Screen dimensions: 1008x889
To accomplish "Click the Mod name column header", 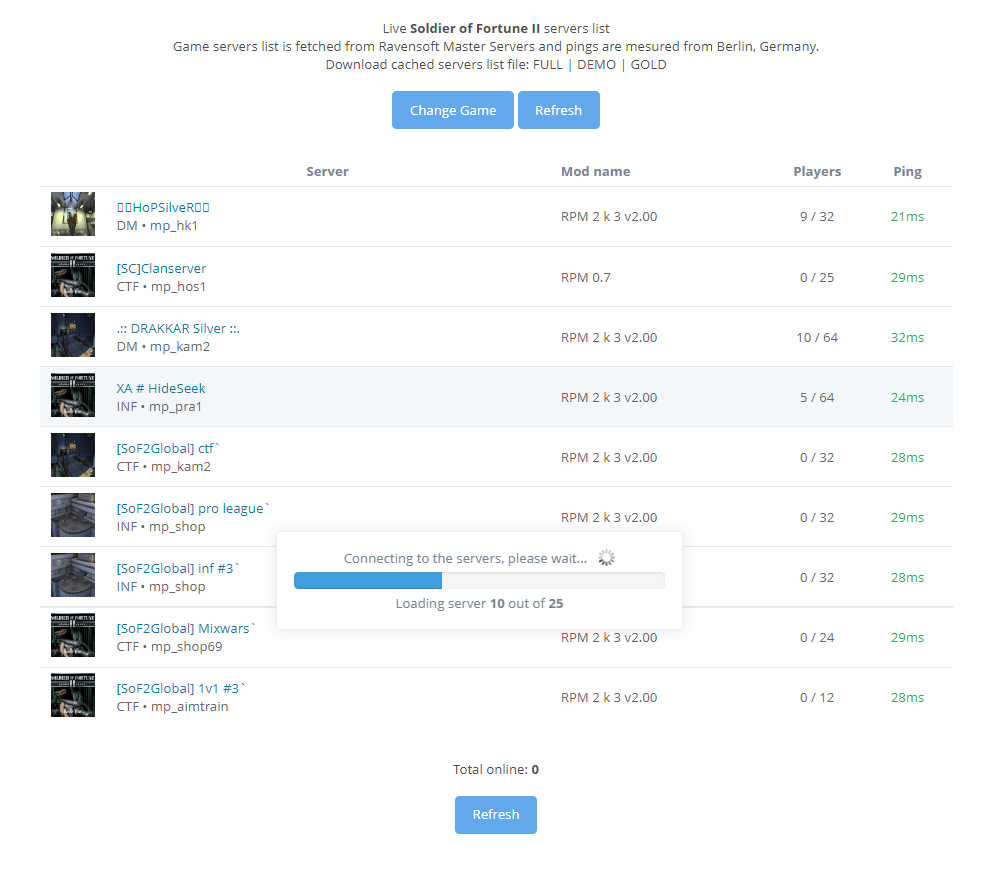I will pos(595,171).
